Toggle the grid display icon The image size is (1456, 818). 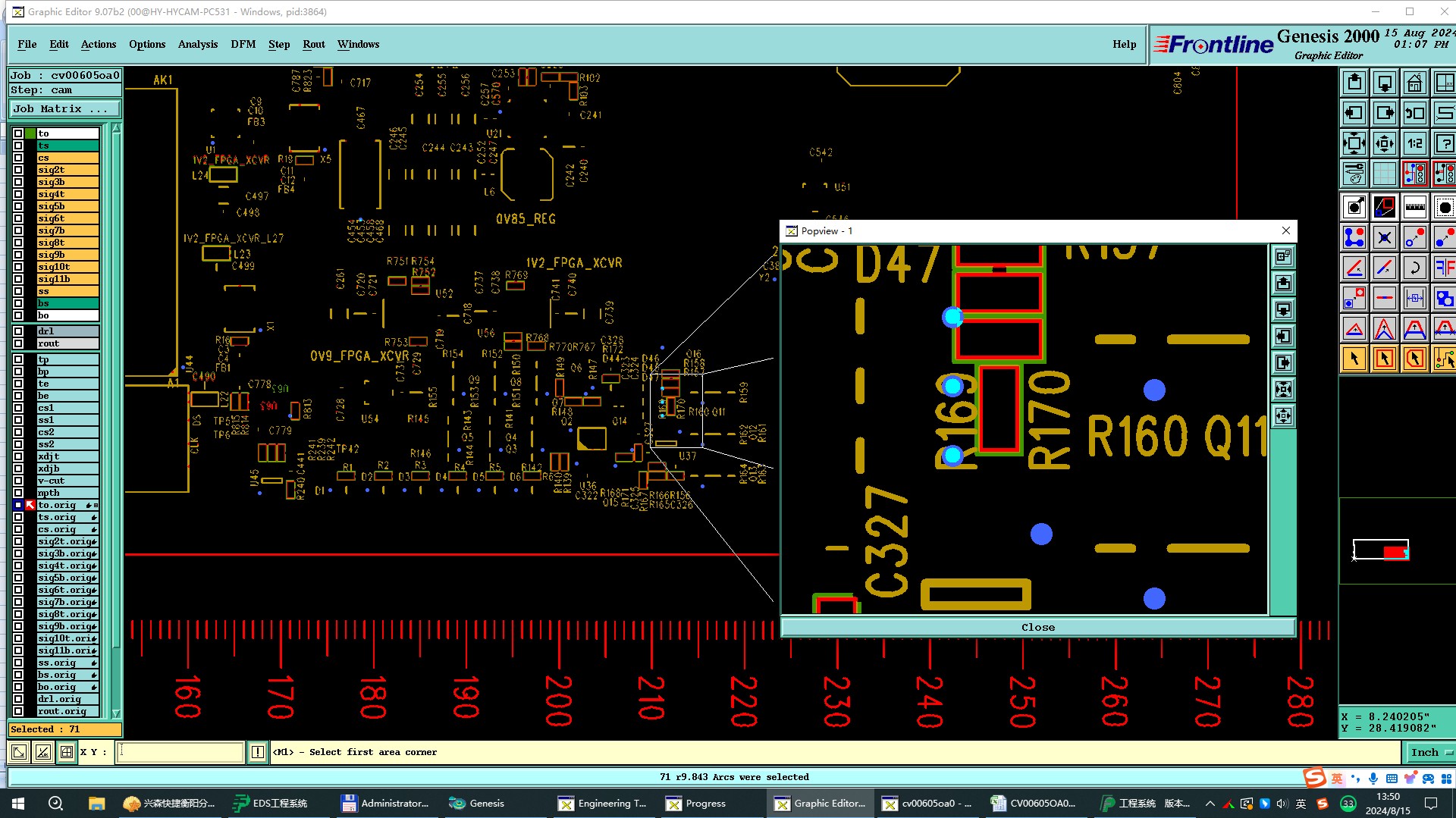click(1385, 174)
